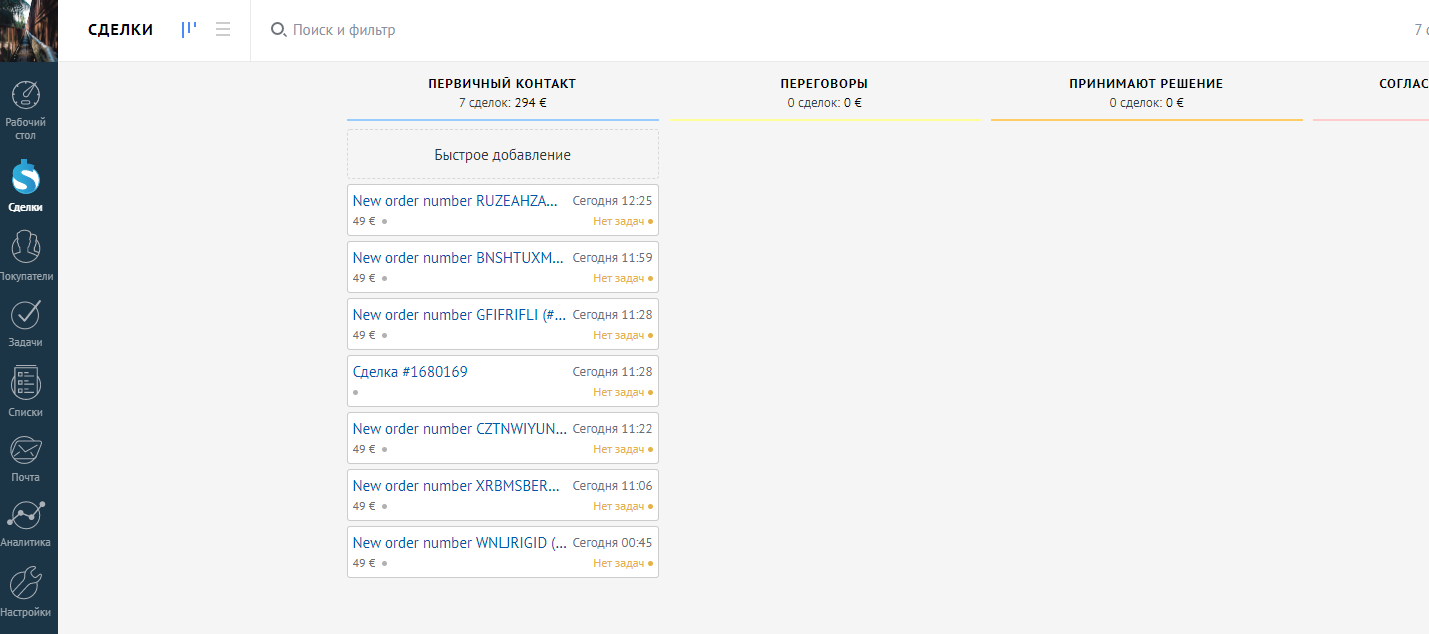Open the Задачи tasks checkmark icon
Image resolution: width=1429 pixels, height=634 pixels.
coord(25,314)
